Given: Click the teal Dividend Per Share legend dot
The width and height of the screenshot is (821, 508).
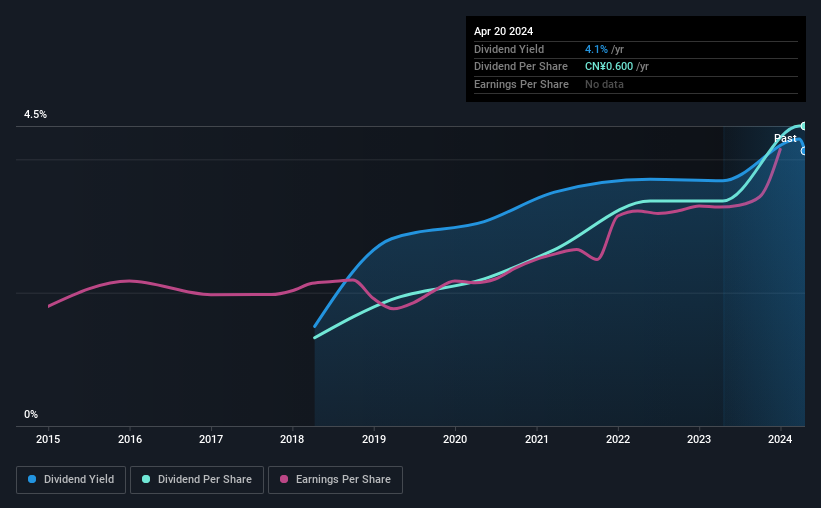Looking at the screenshot, I should point(146,479).
